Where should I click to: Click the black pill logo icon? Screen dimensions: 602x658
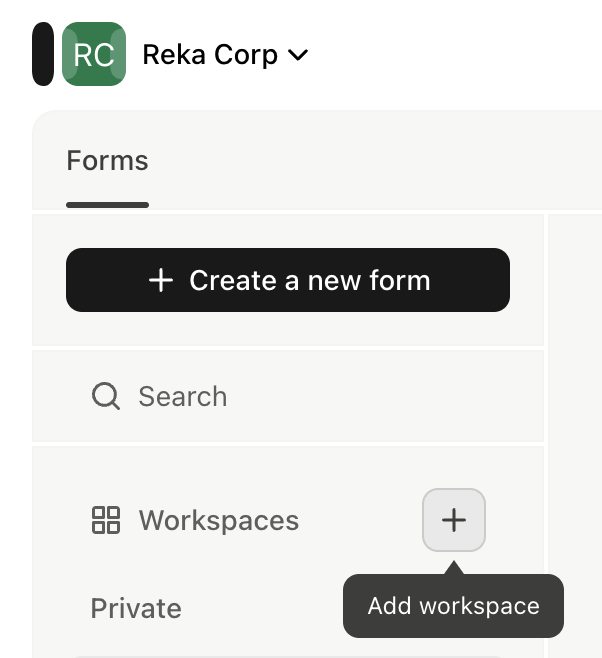click(43, 54)
